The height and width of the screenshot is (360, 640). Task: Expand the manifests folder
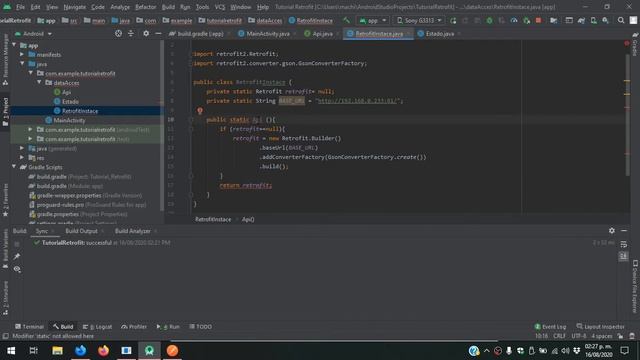pyautogui.click(x=22, y=54)
